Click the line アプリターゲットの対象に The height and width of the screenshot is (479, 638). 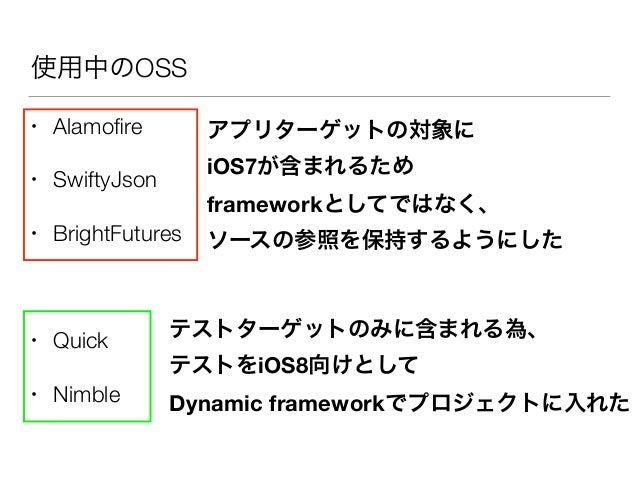(341, 130)
